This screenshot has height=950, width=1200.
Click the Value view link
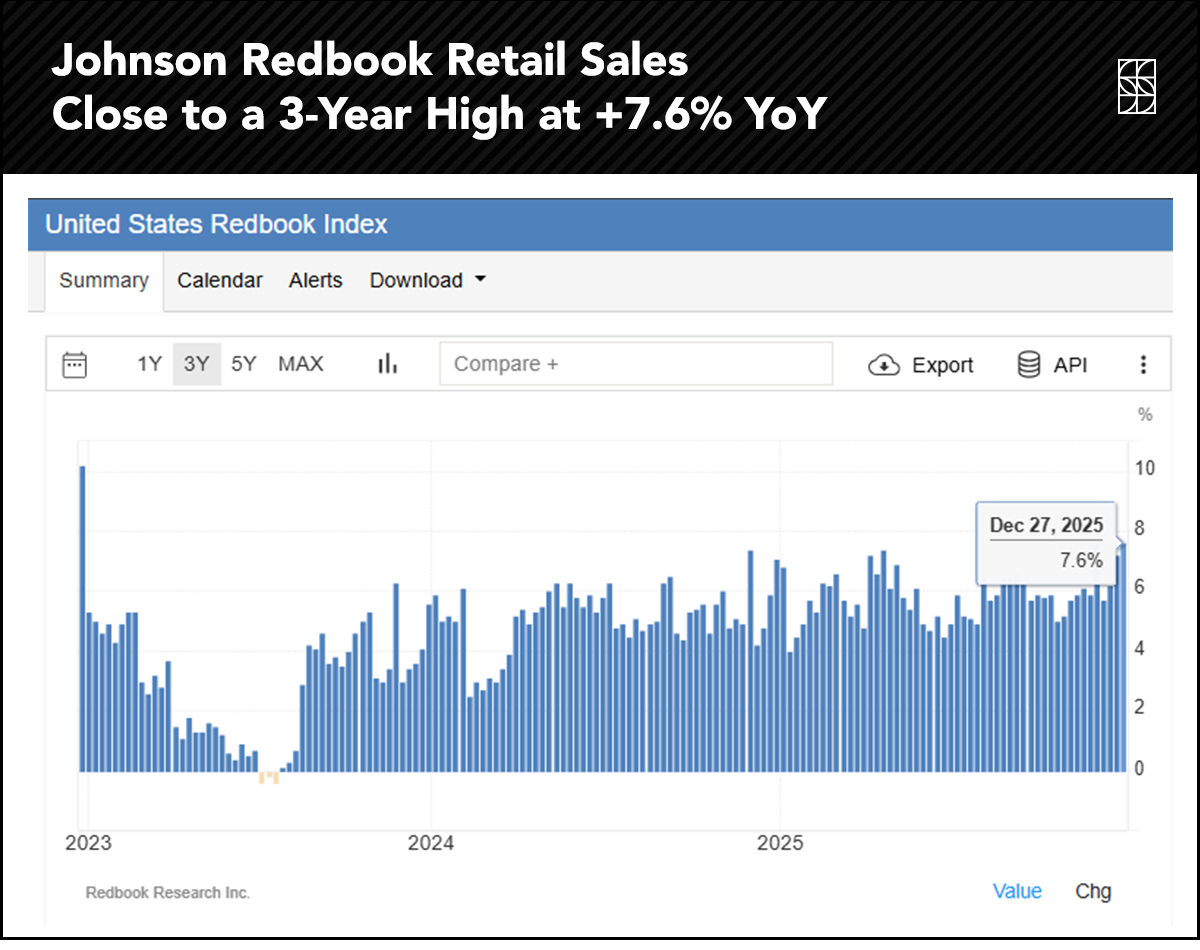pyautogui.click(x=1017, y=891)
